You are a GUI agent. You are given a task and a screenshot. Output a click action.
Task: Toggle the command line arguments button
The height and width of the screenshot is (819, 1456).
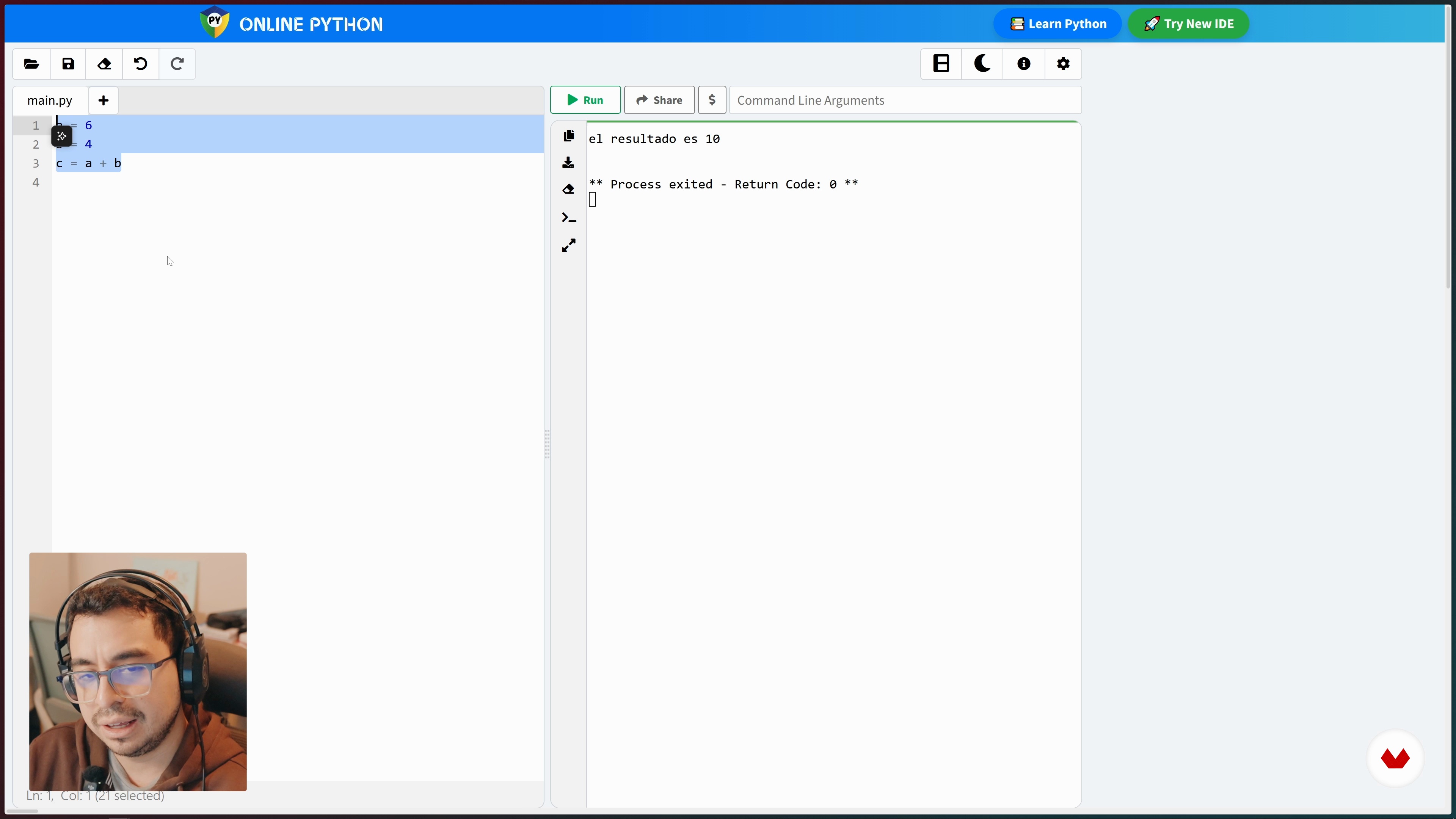tap(712, 100)
